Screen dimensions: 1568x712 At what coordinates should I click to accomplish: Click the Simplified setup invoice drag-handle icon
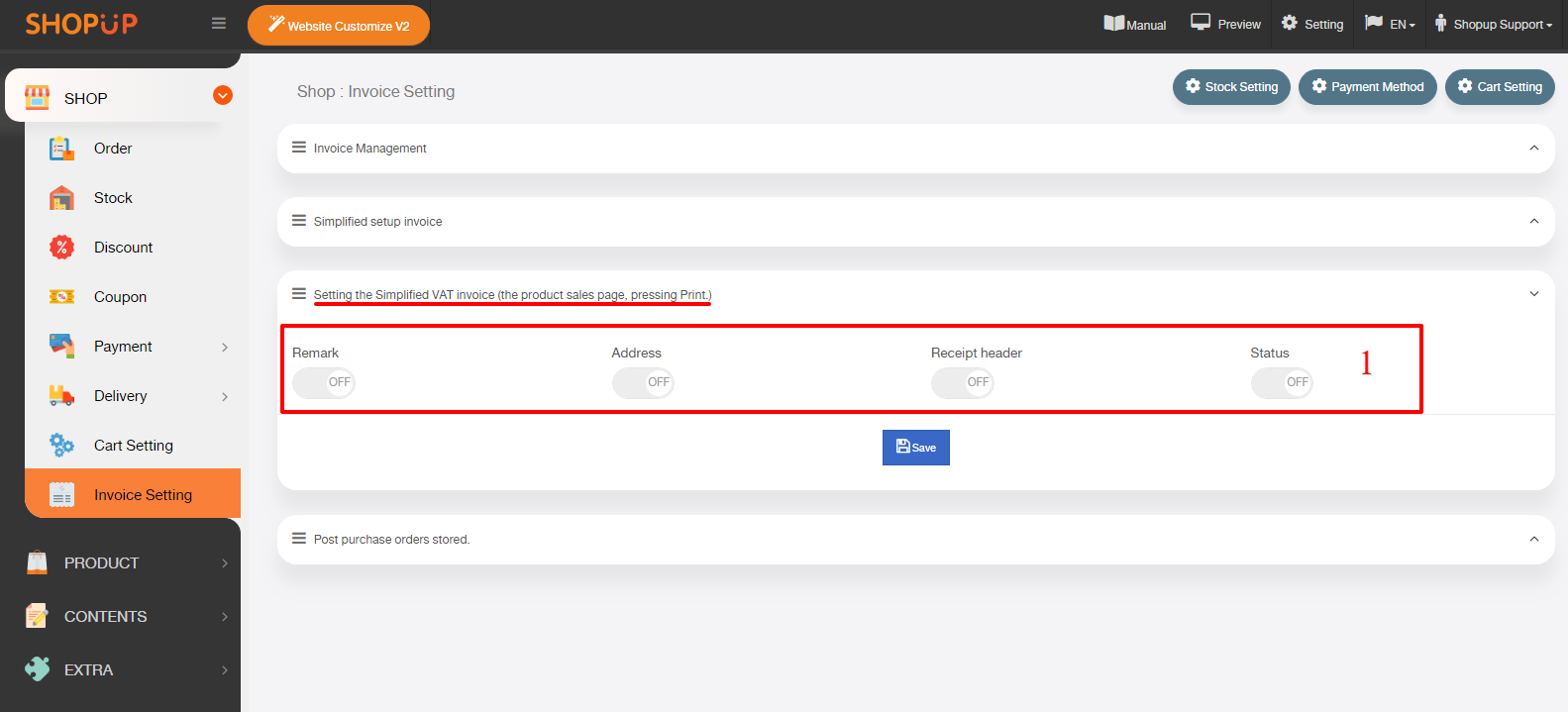coord(298,221)
